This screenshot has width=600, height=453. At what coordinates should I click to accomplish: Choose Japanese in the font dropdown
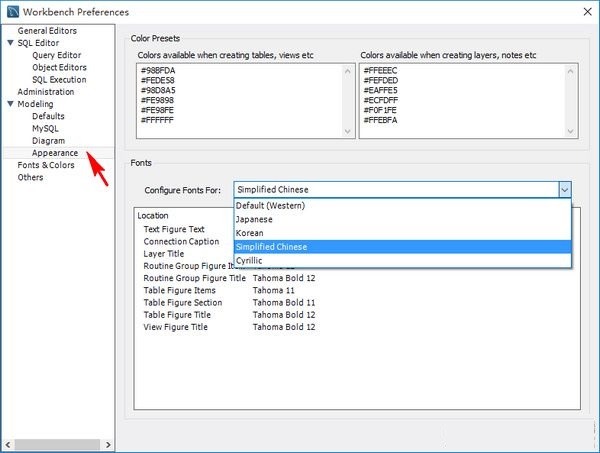(x=256, y=219)
